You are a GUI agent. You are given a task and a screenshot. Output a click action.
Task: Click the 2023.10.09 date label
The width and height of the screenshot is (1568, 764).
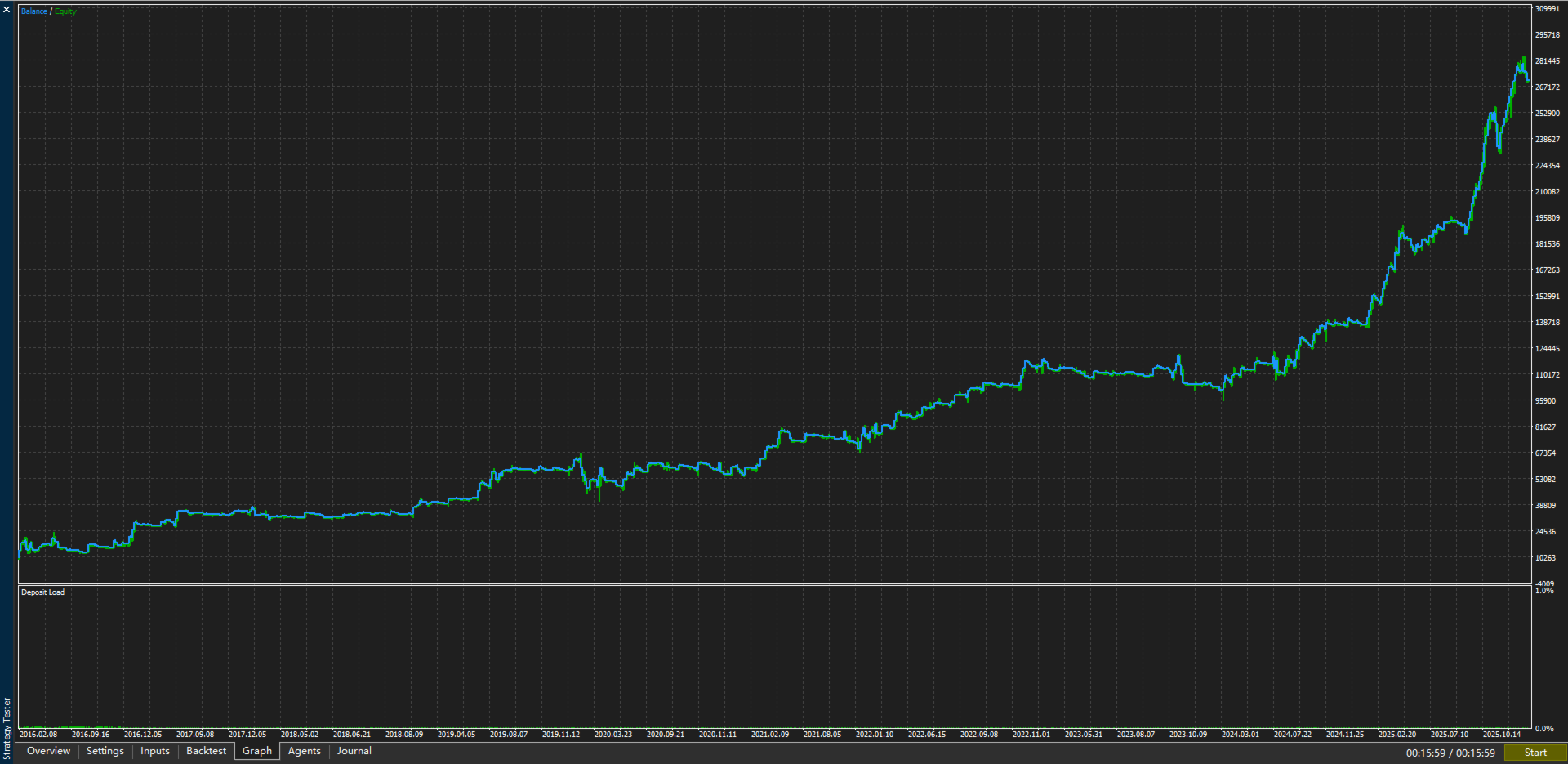(1188, 735)
